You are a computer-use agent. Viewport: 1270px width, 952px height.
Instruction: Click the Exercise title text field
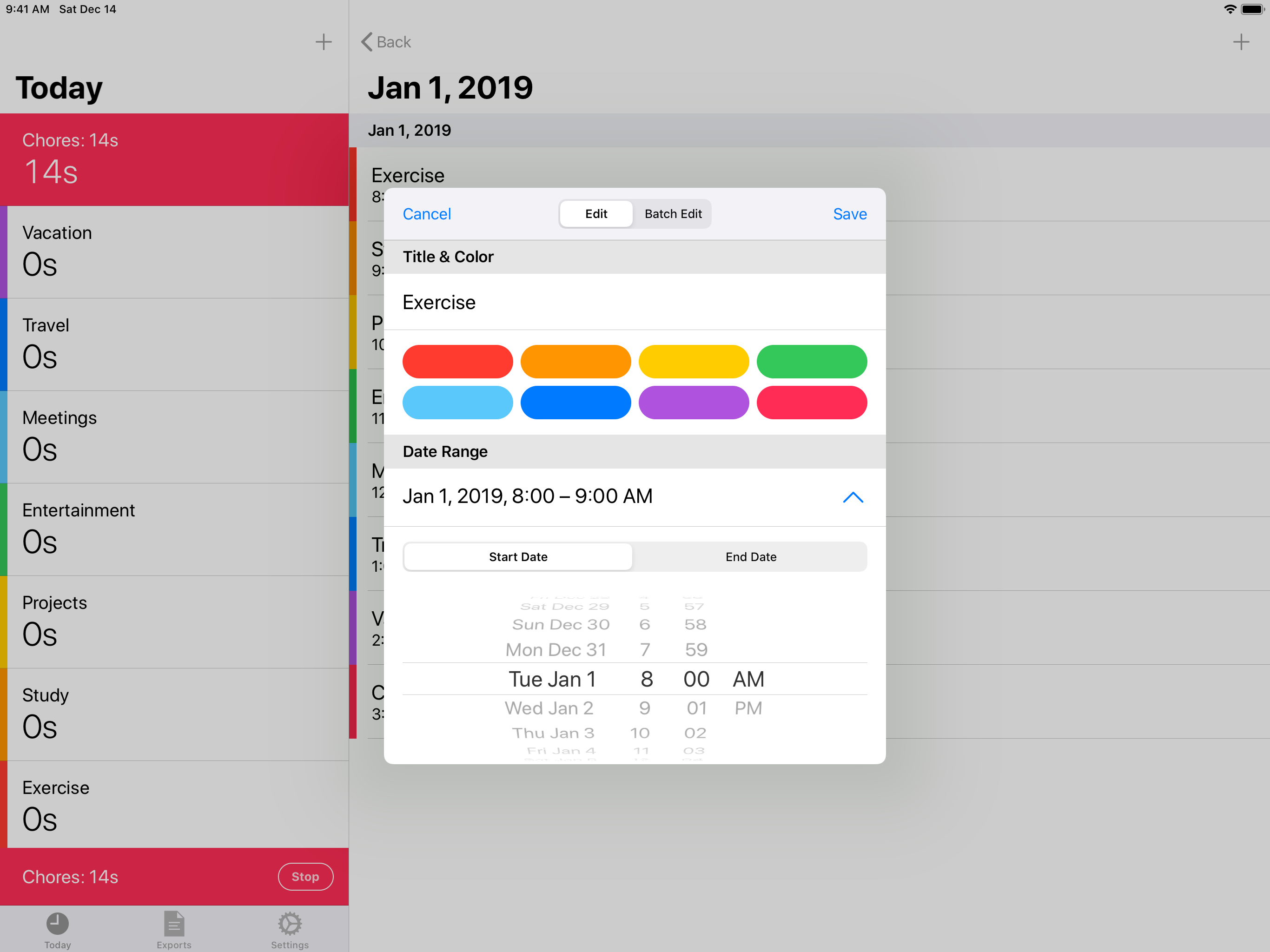[635, 303]
